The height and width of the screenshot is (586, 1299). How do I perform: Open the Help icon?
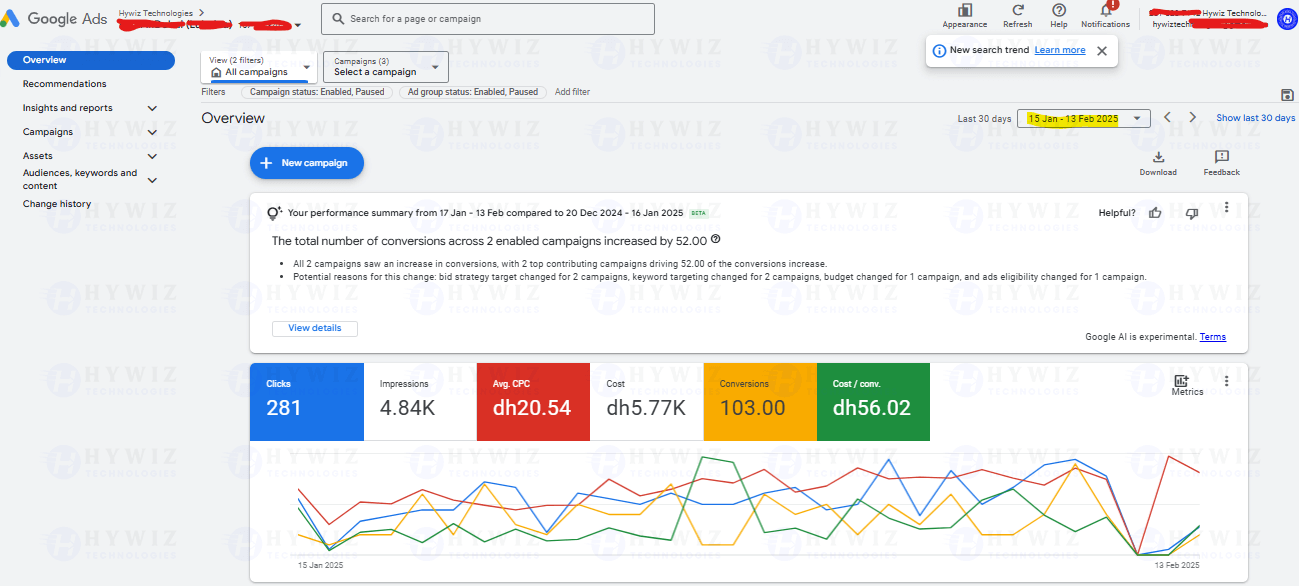pos(1059,11)
